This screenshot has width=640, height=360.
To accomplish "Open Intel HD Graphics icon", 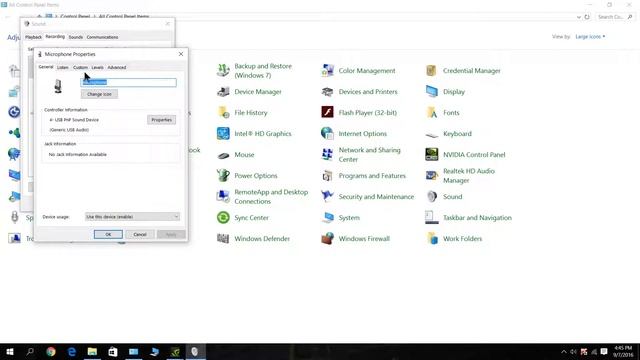I will click(223, 133).
